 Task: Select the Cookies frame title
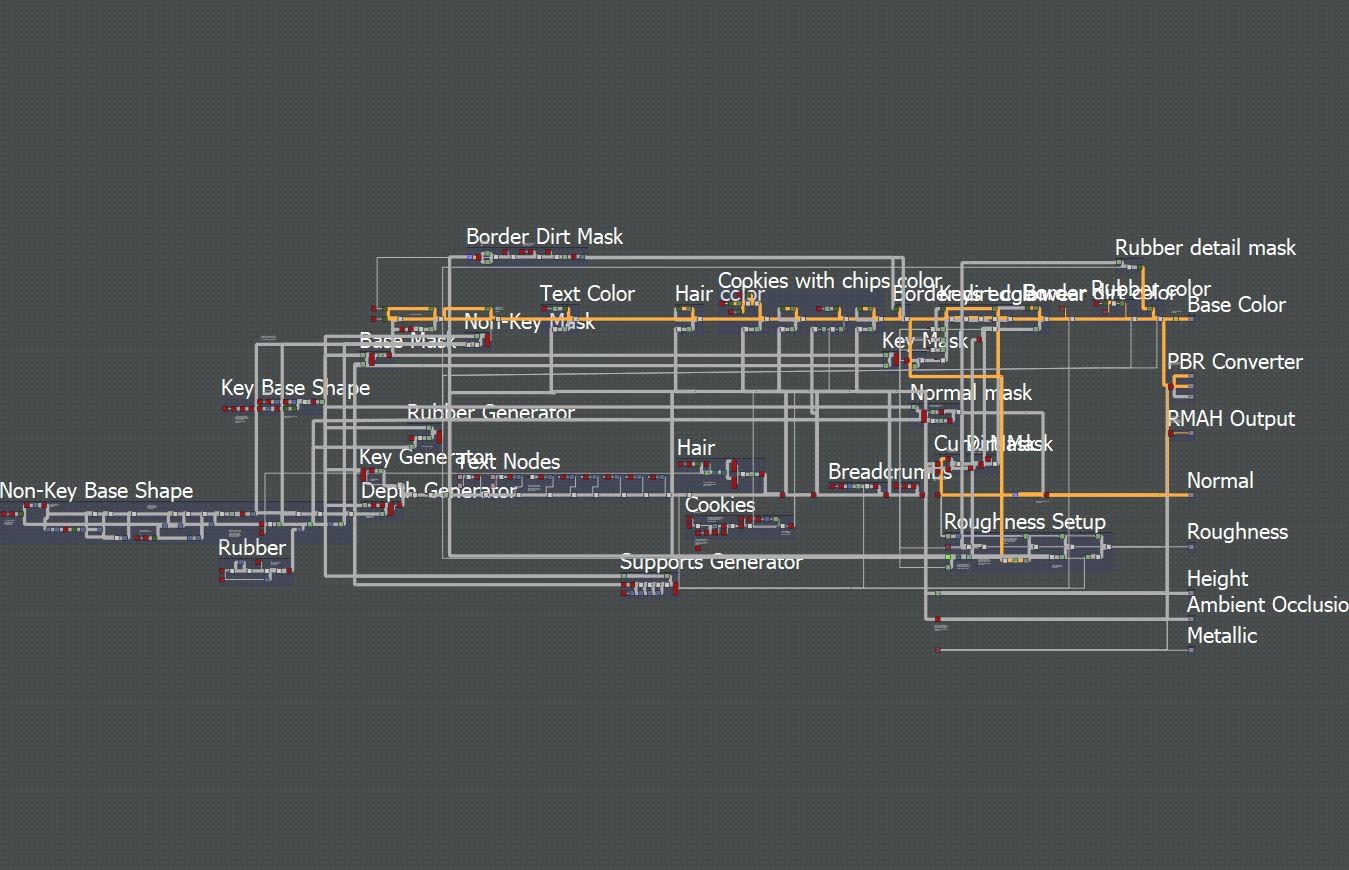tap(720, 505)
